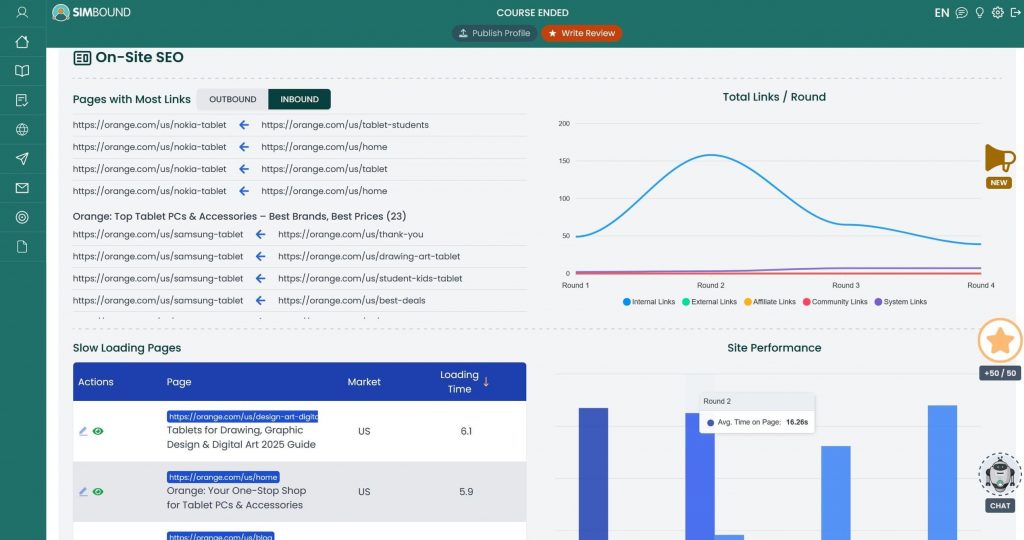Open the paper plane icon in the sidebar
The width and height of the screenshot is (1024, 540).
tap(22, 159)
